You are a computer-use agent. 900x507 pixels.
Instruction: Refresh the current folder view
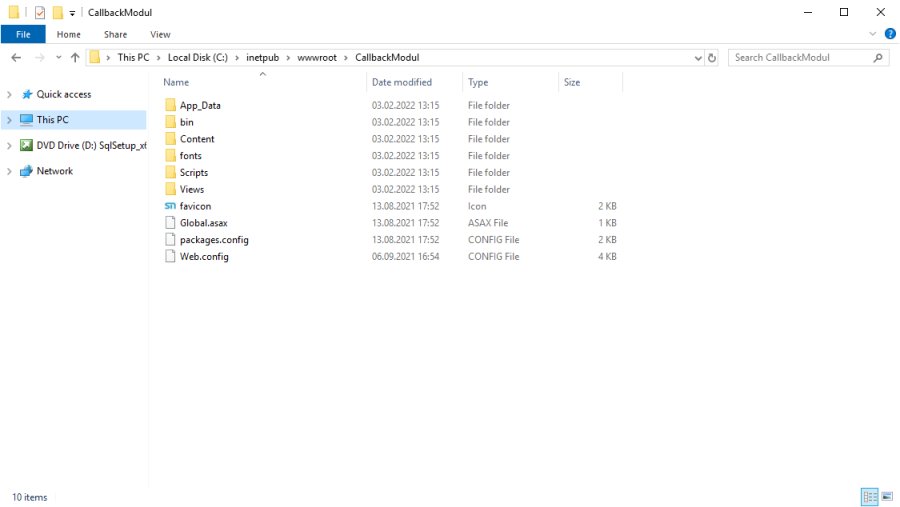point(712,58)
